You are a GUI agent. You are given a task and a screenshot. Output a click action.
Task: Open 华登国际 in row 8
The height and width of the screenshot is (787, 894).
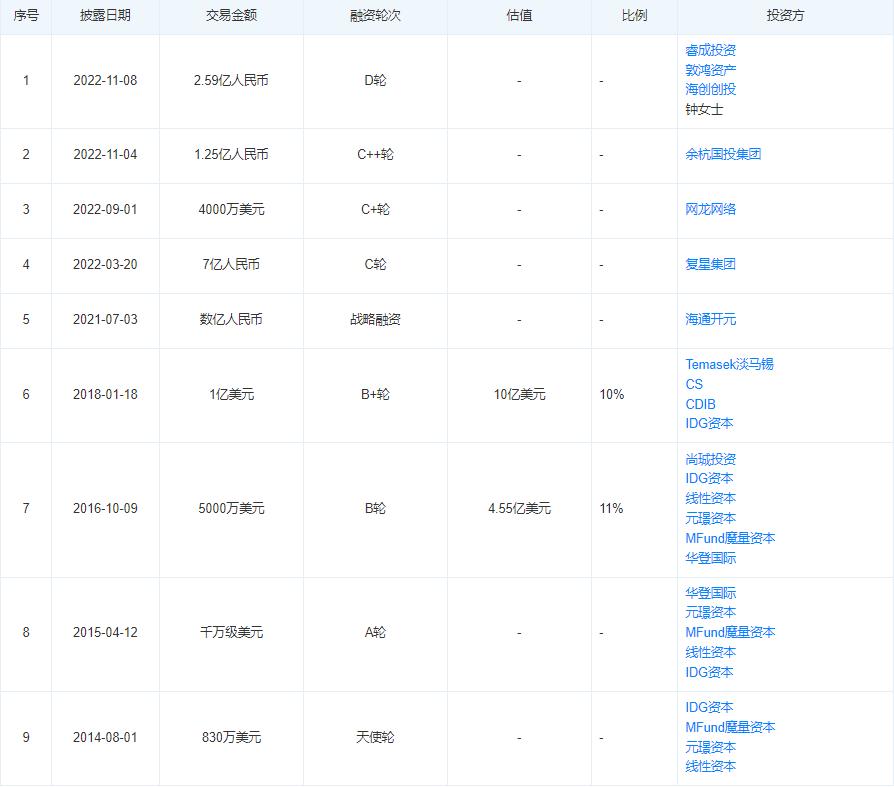(711, 593)
